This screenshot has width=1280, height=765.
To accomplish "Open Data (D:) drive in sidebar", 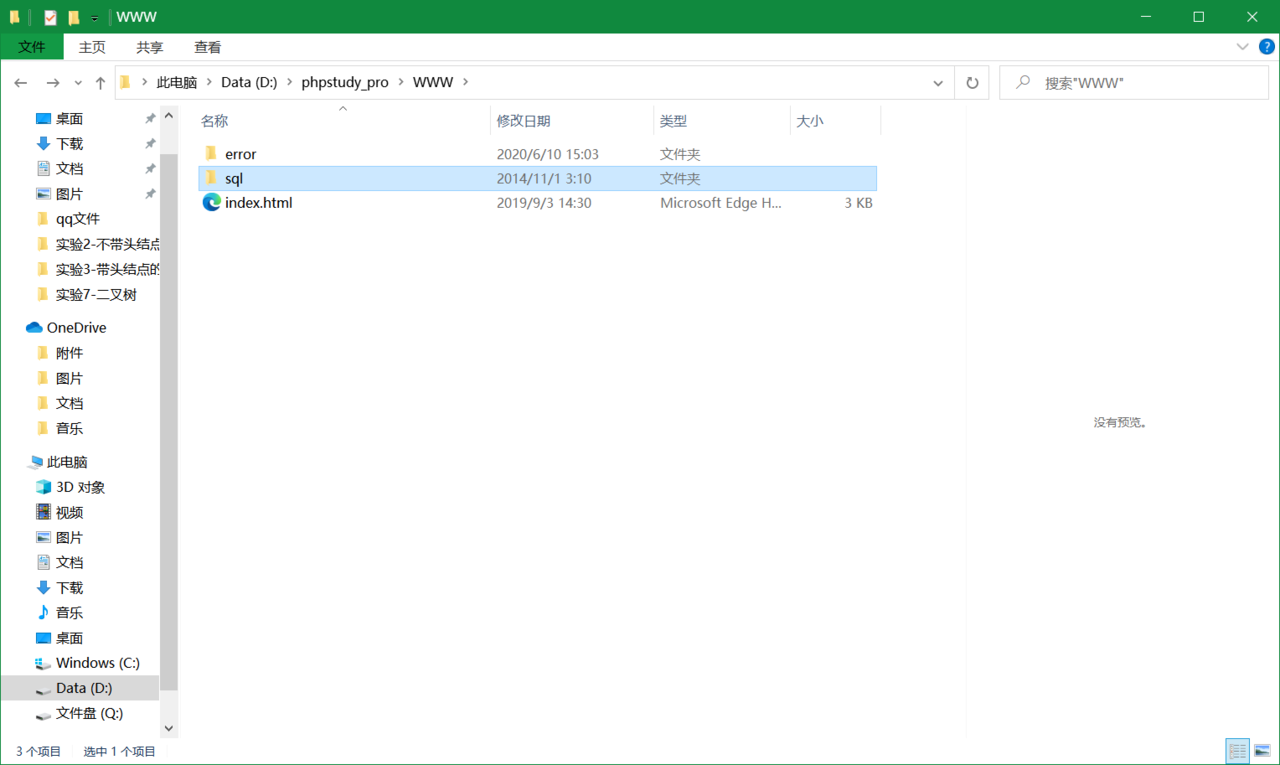I will coord(84,688).
